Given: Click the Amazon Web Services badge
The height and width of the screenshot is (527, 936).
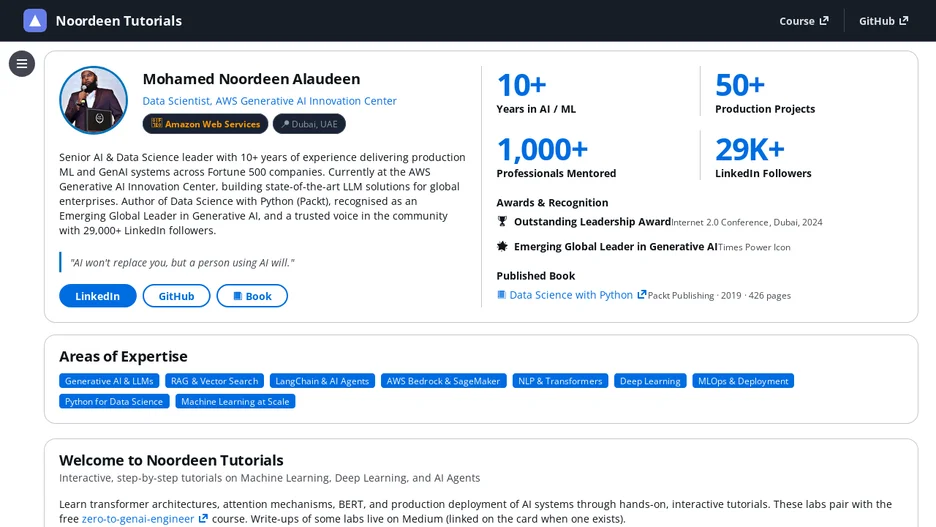Looking at the screenshot, I should (205, 124).
